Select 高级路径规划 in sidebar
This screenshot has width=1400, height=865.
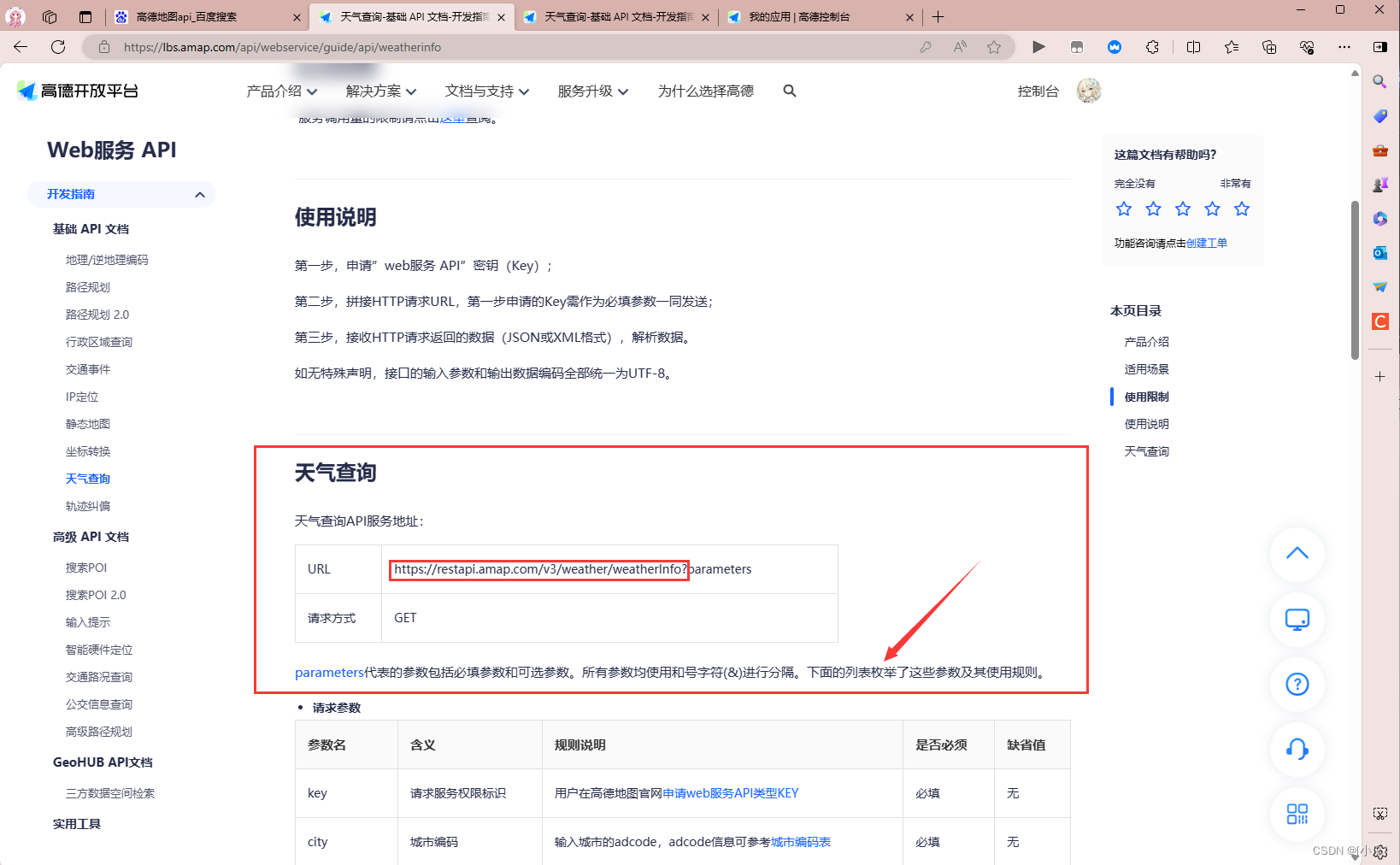[99, 732]
